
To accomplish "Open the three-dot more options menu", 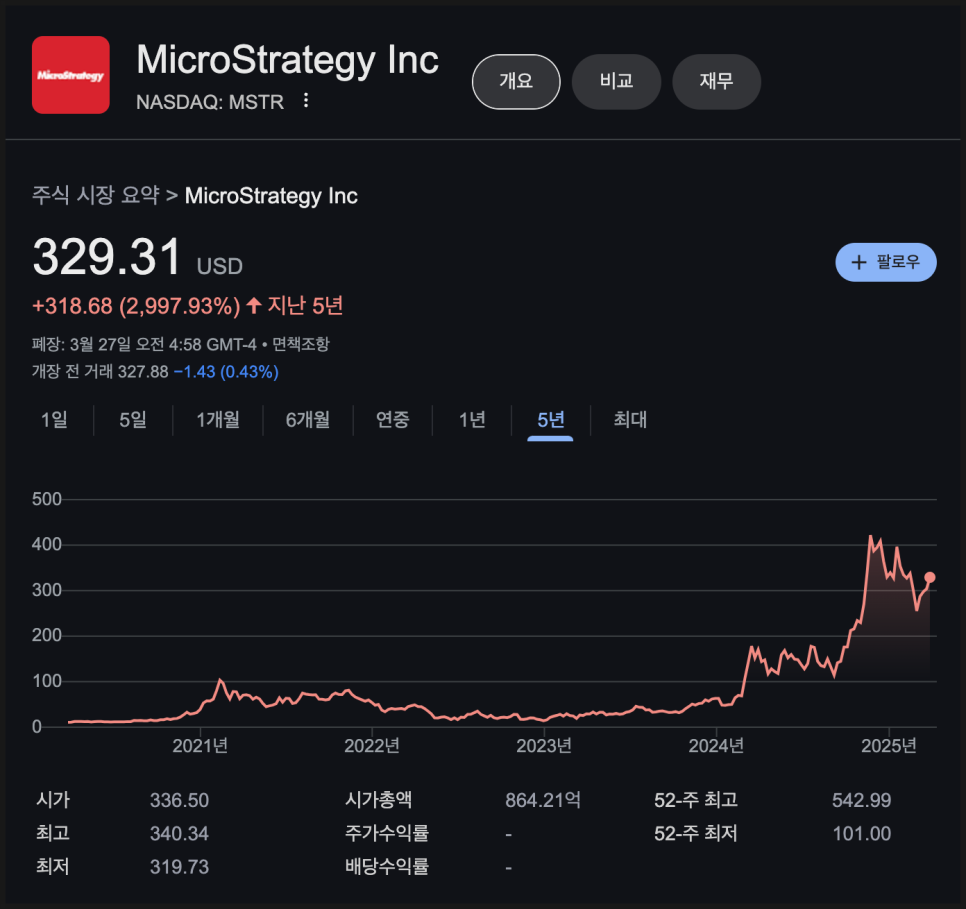I will click(306, 100).
